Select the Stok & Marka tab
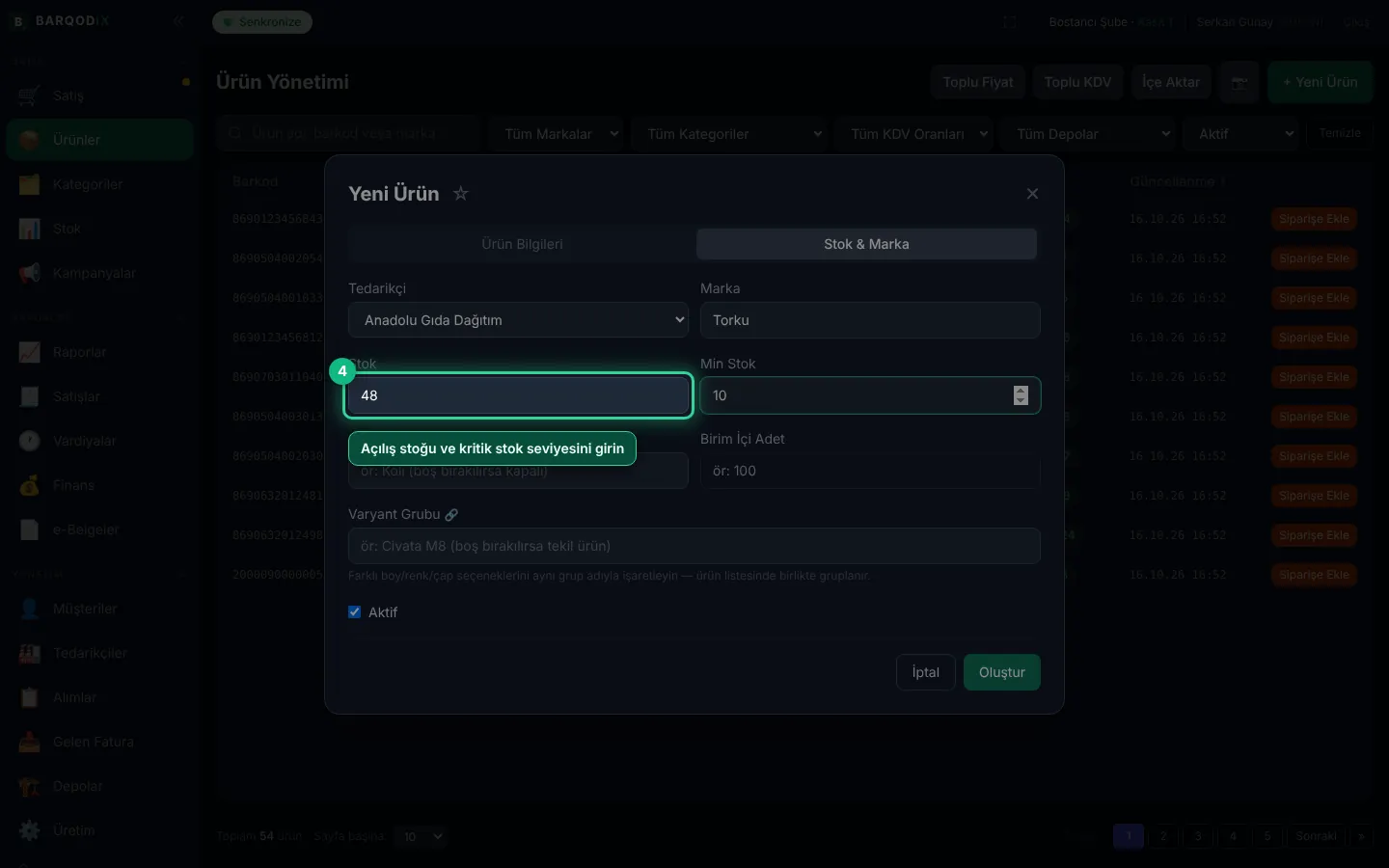 [866, 244]
